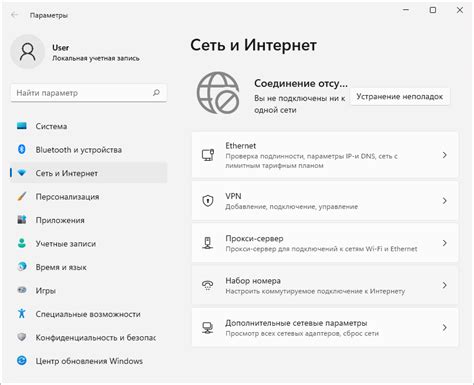Open the Прокси-сервер settings title
This screenshot has height=385, width=474.
[254, 238]
